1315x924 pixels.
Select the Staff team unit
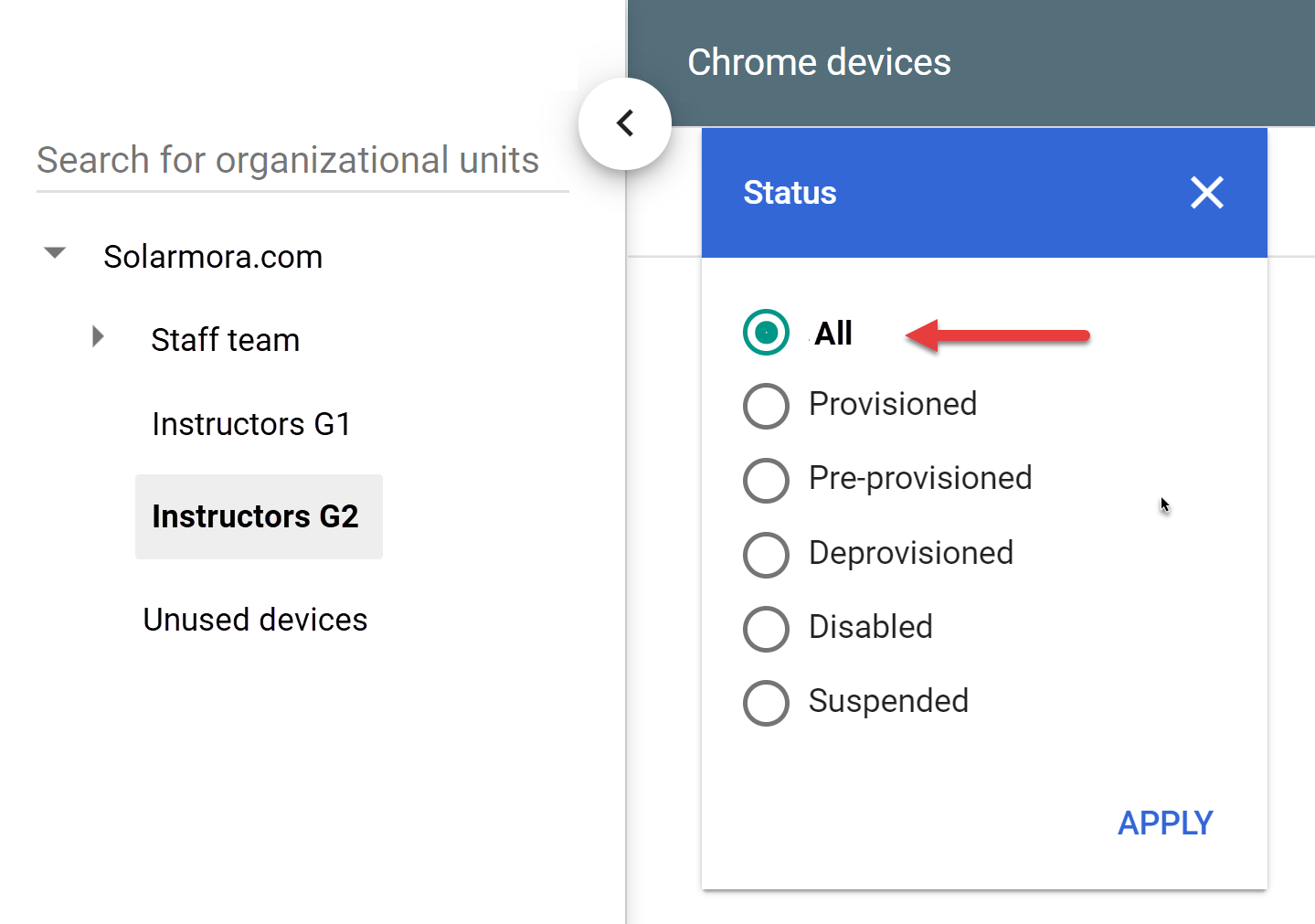(x=225, y=340)
